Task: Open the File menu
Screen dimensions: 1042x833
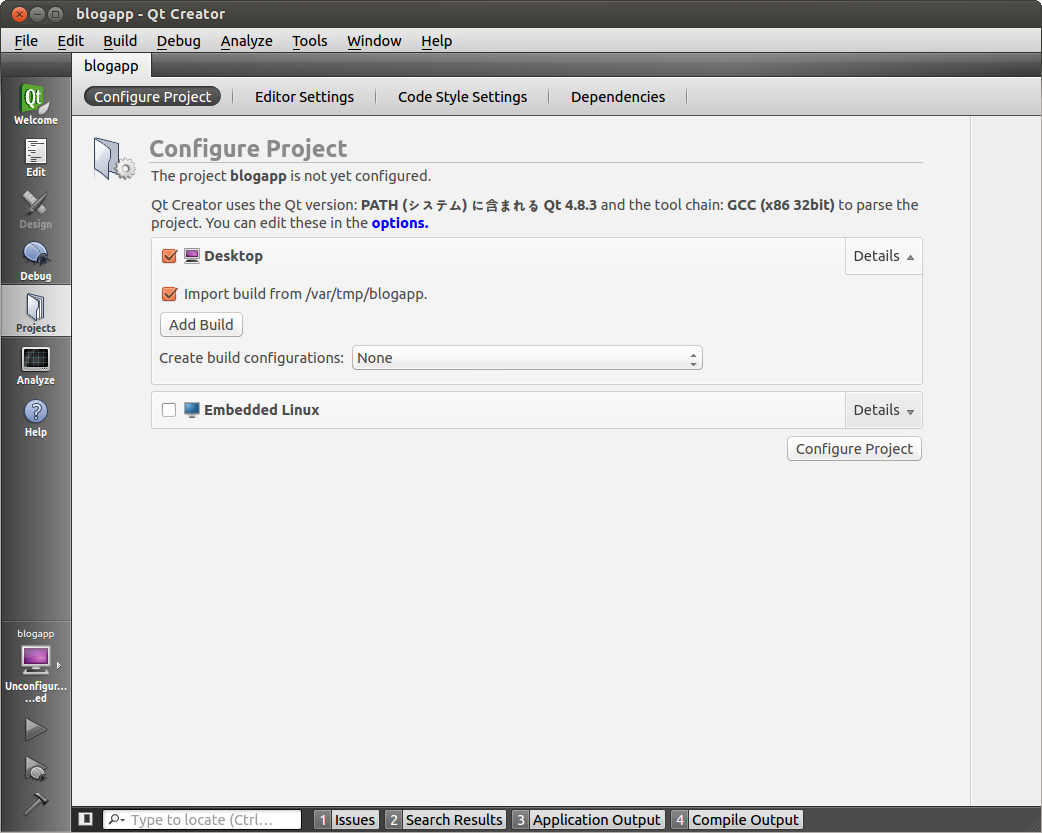Action: coord(26,41)
